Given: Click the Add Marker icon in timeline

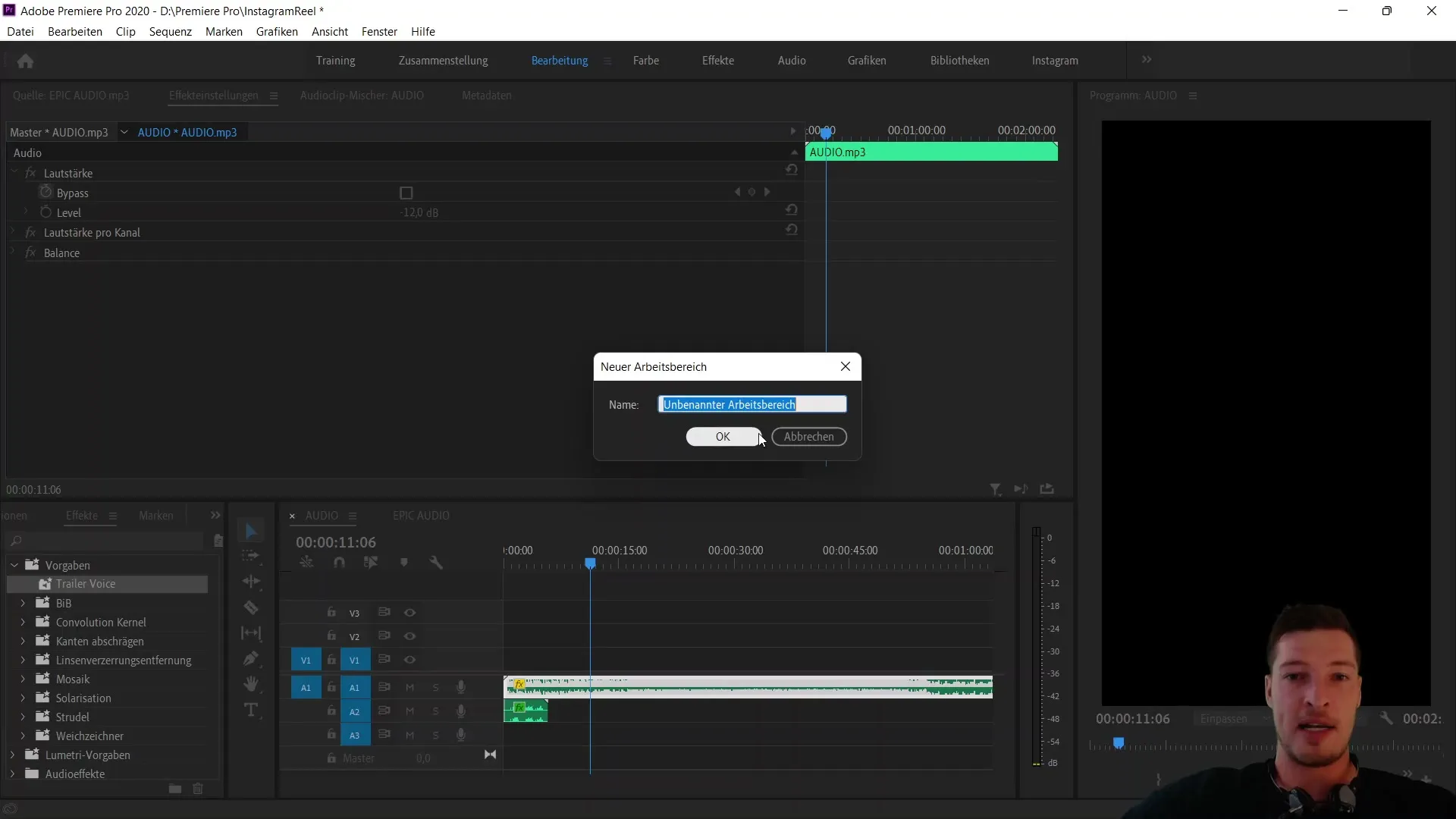Looking at the screenshot, I should click(405, 563).
